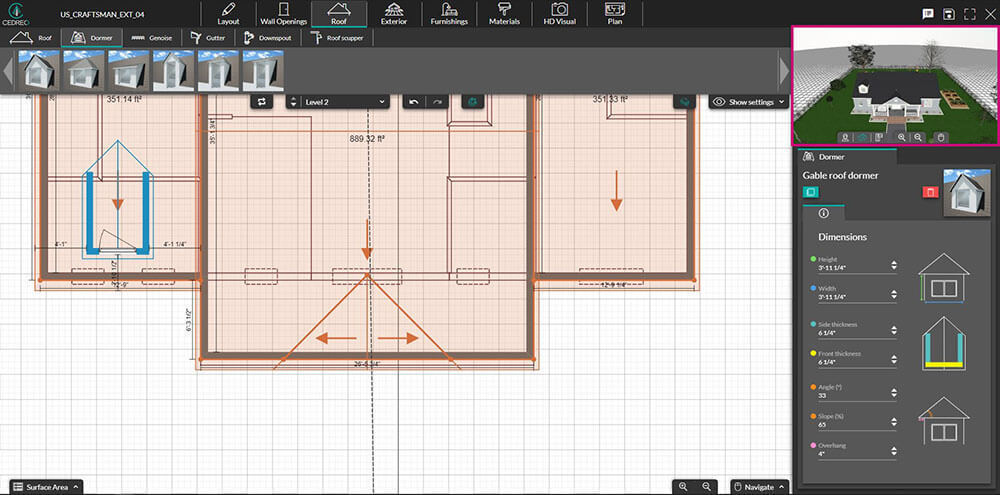
Task: Expand the Surface Area panel
Action: point(46,487)
